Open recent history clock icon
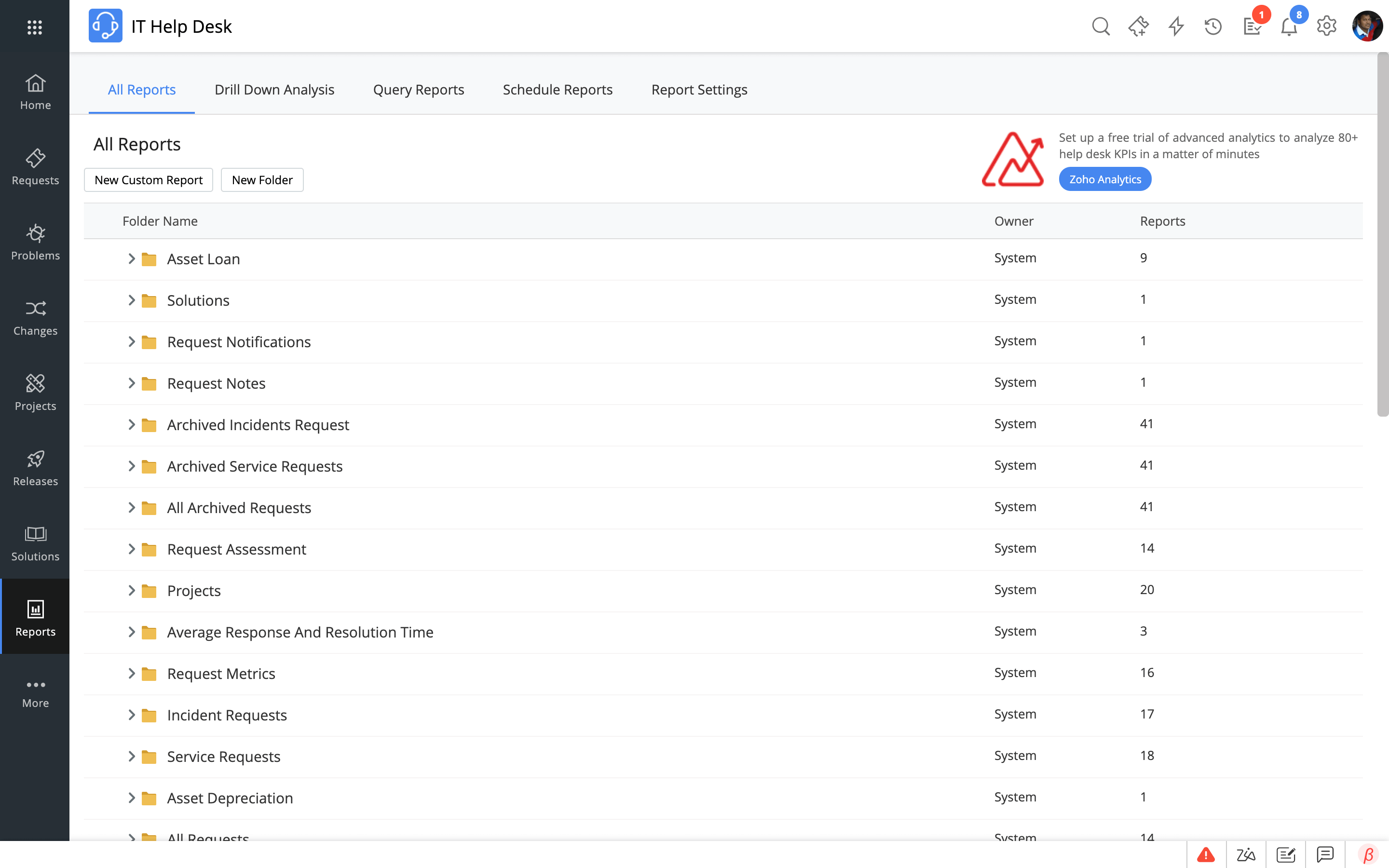The width and height of the screenshot is (1389, 868). tap(1213, 27)
